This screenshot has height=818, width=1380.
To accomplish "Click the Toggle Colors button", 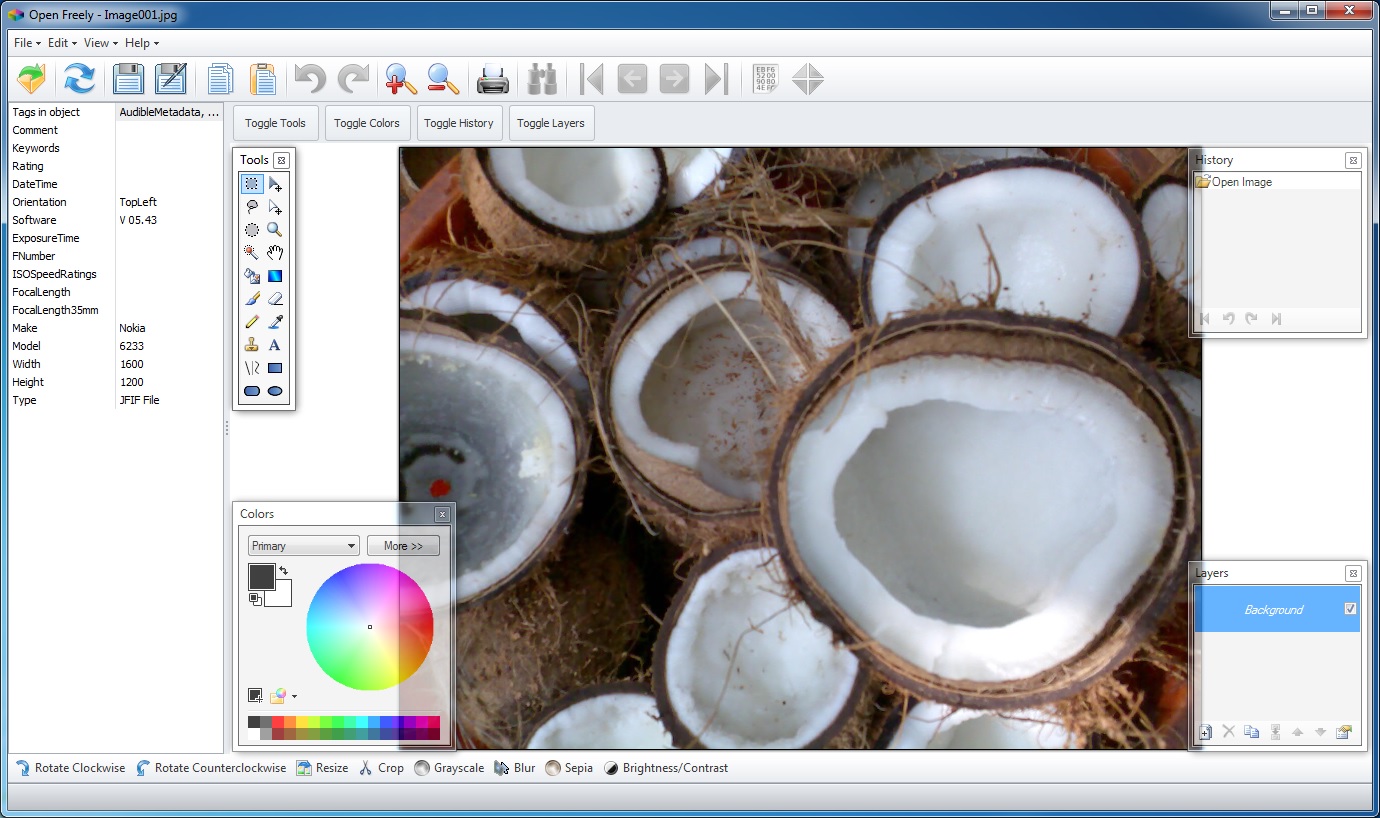I will pyautogui.click(x=367, y=123).
